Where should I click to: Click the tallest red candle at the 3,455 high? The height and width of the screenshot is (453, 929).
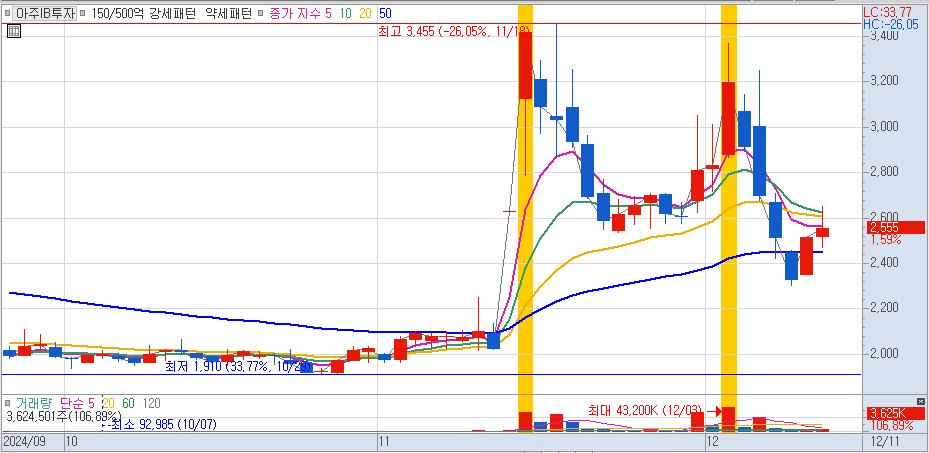[526, 65]
